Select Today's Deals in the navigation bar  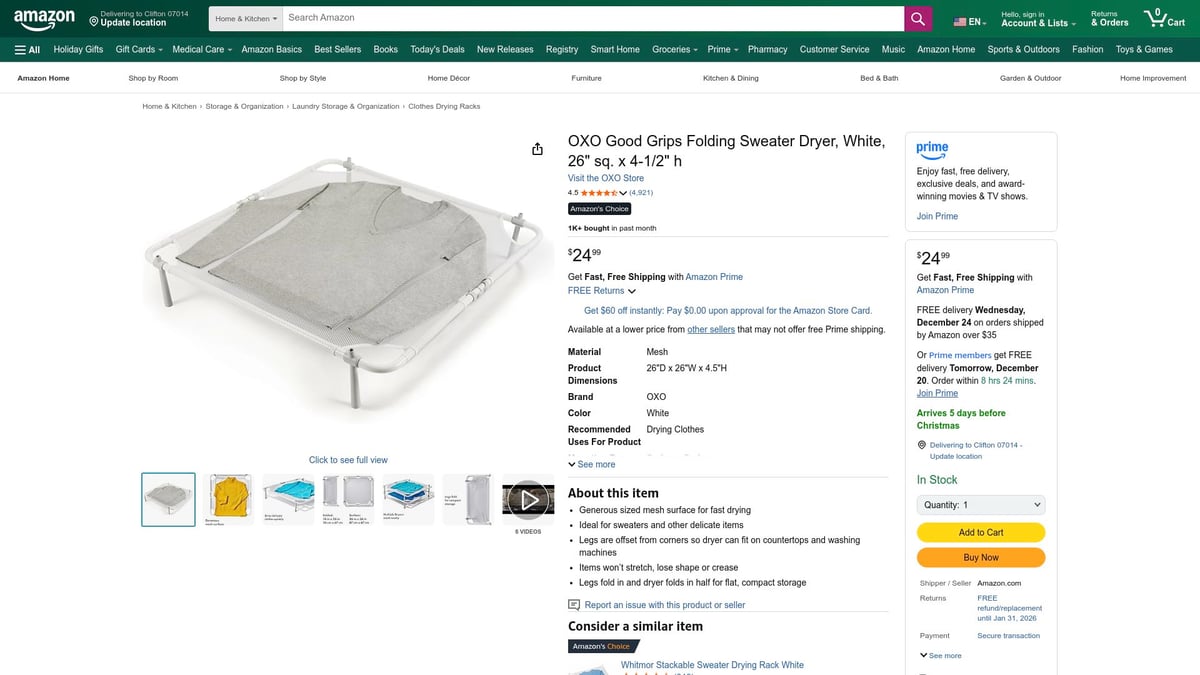(437, 49)
